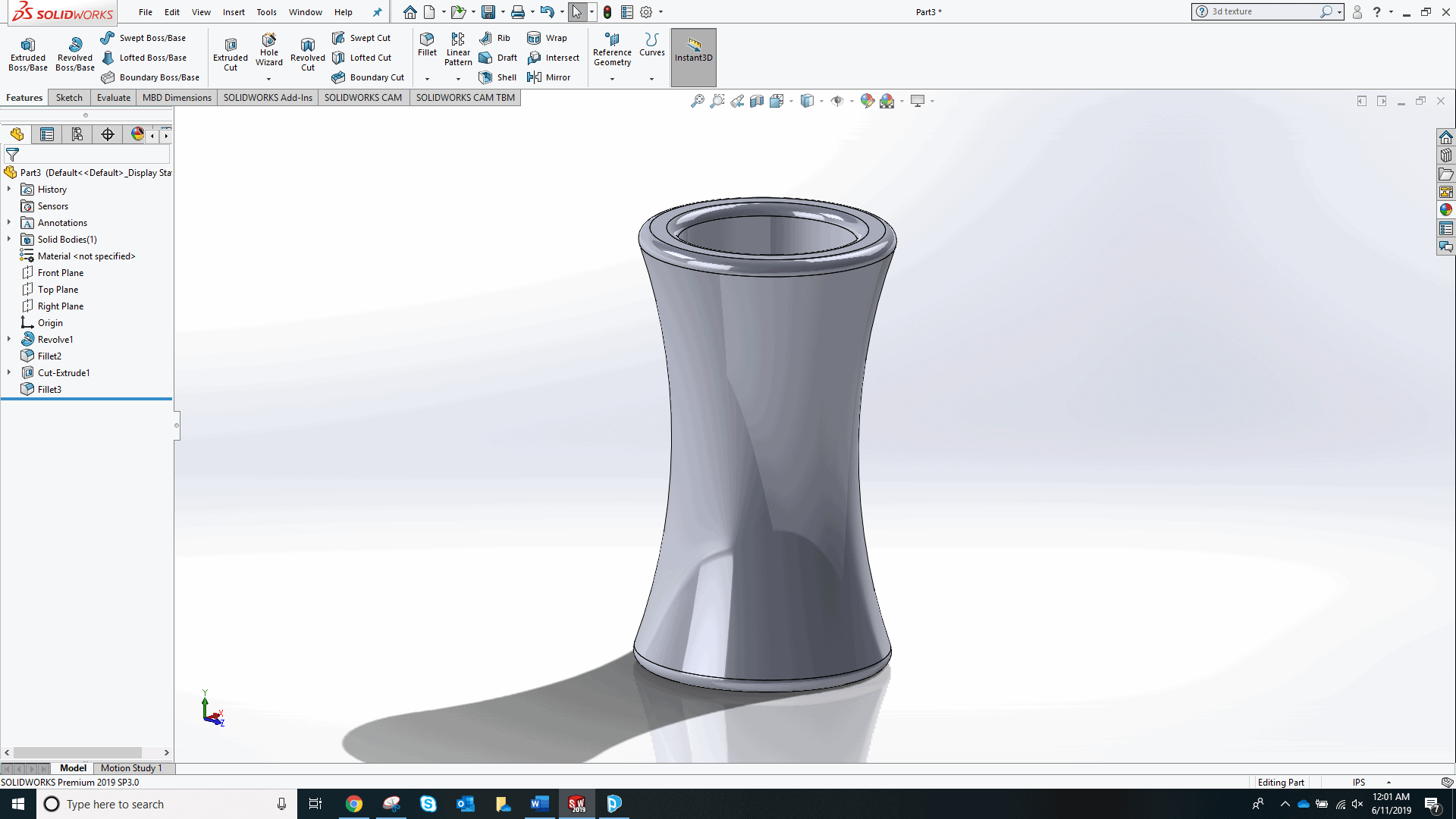This screenshot has height=819, width=1456.
Task: Expand the Cut-Extrude1 tree node
Action: coord(9,372)
